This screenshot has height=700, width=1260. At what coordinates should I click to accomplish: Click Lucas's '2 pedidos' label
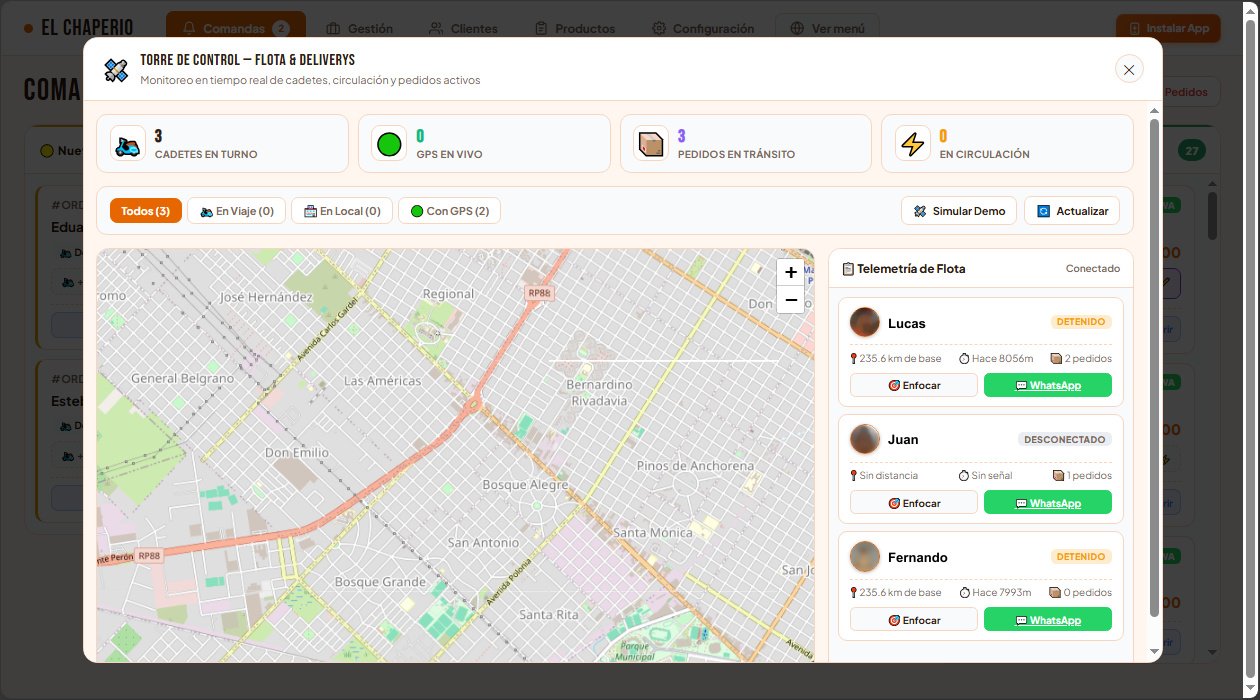click(1081, 358)
